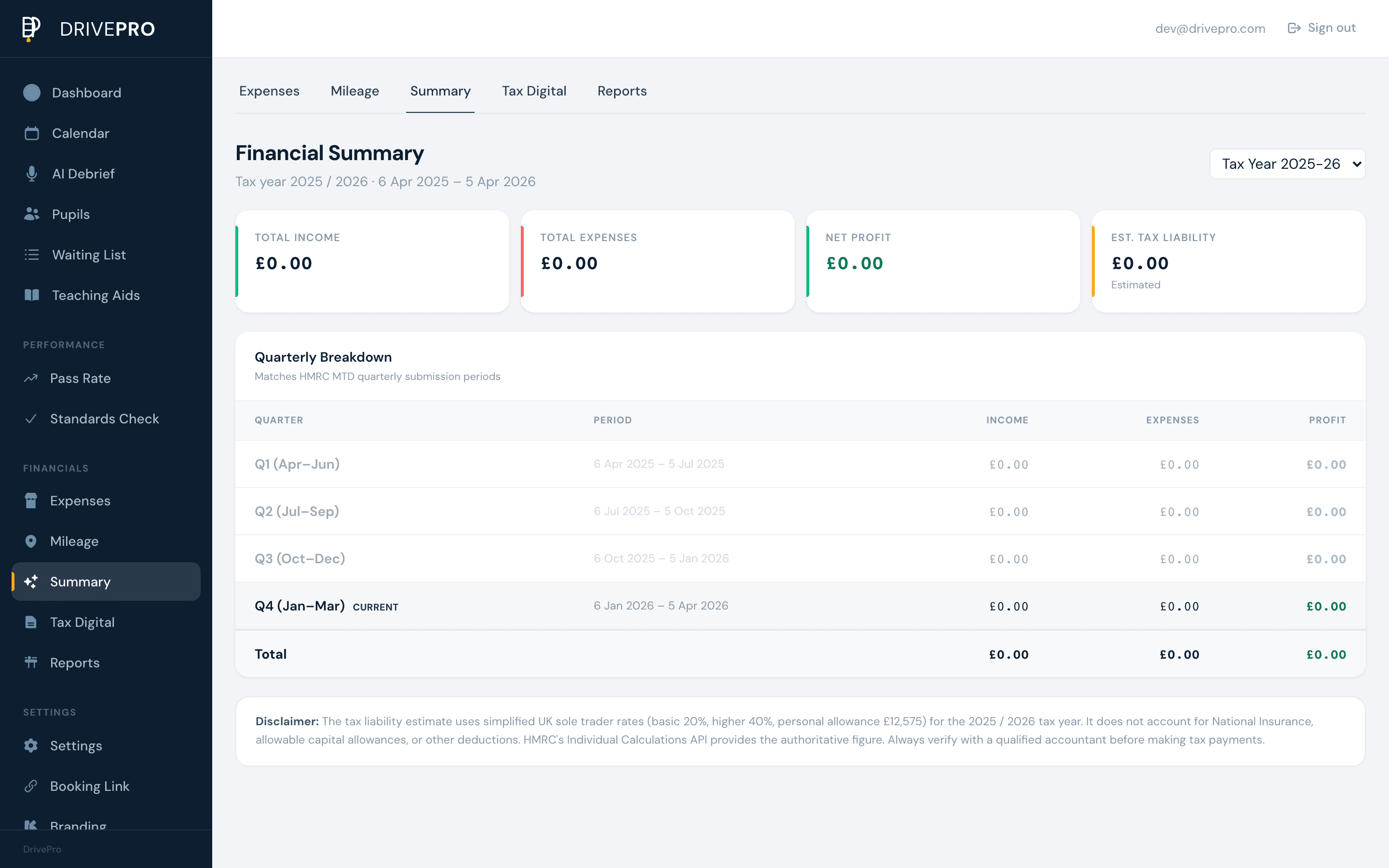Viewport: 1389px width, 868px height.
Task: Open the Tax Year 2025-26 selector
Action: 1287,163
